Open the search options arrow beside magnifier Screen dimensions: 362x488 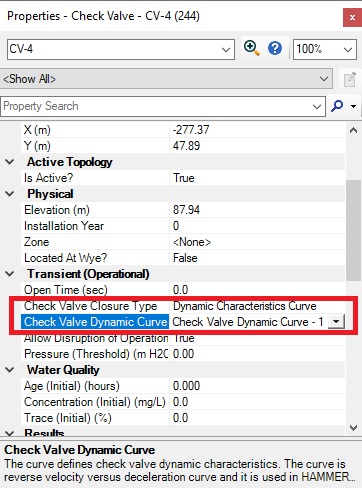tap(354, 106)
